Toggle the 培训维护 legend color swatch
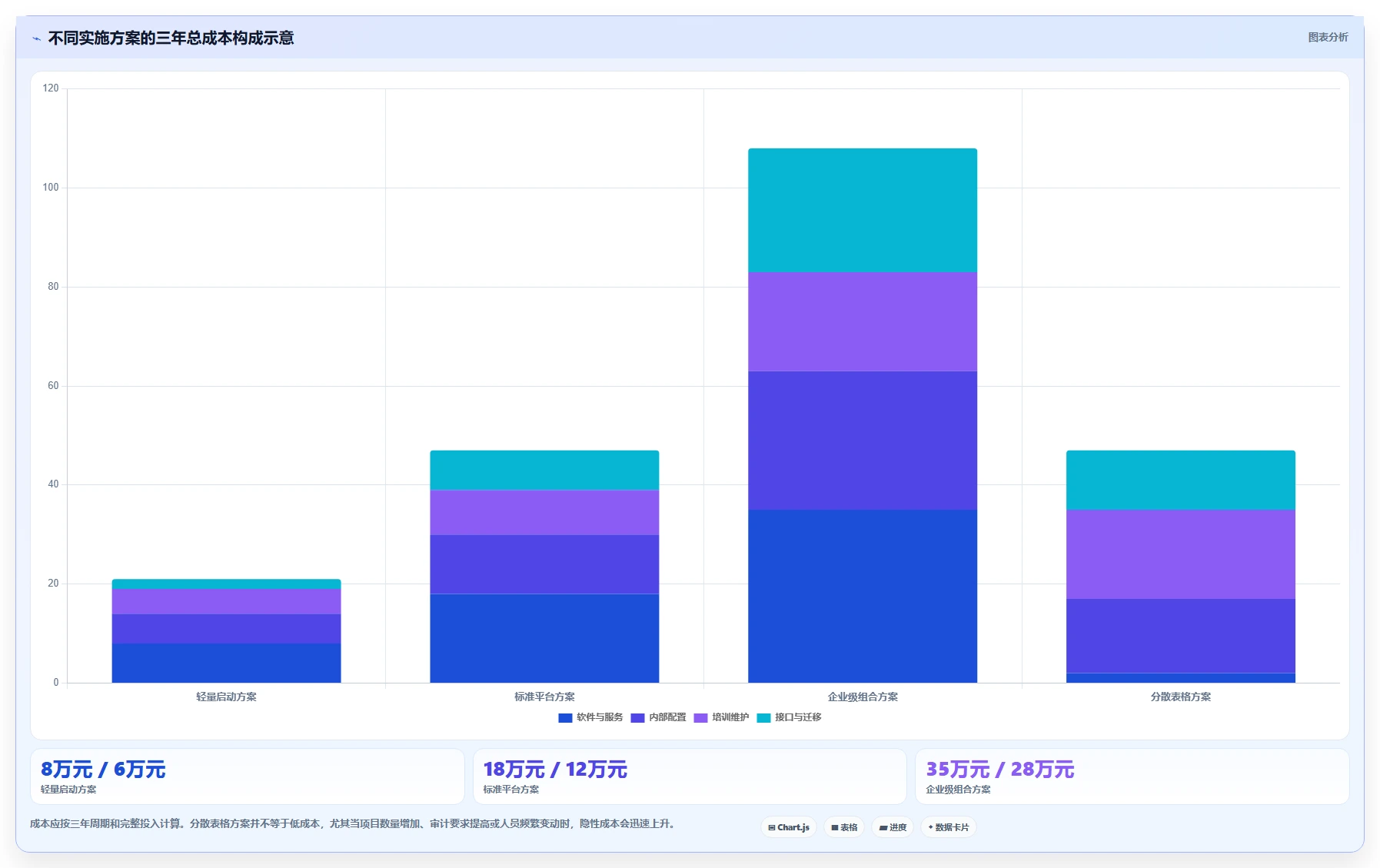Screen dimensions: 1380x868 point(700,717)
